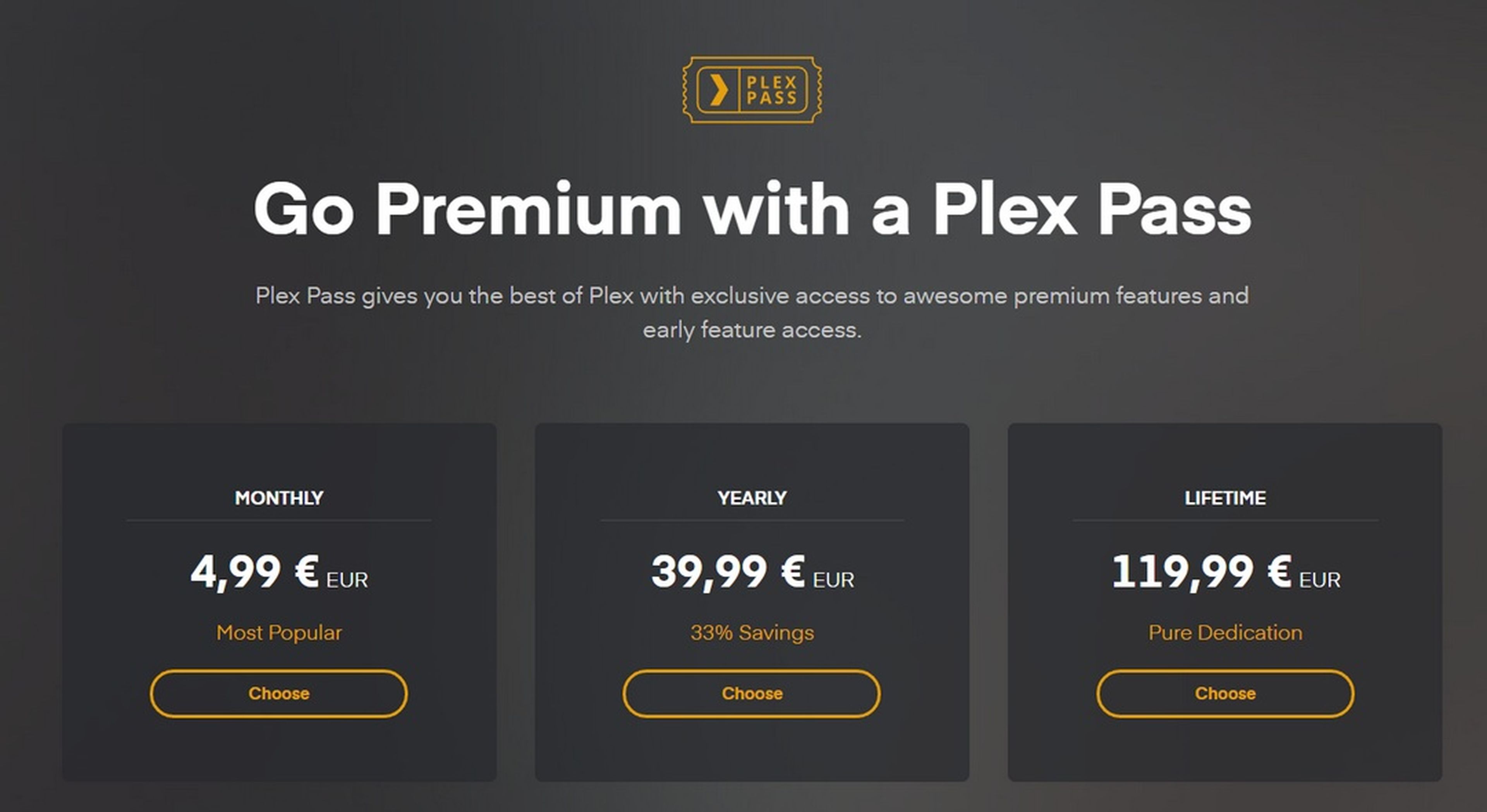
Task: Click the YEARLY plan heading
Action: 752,497
